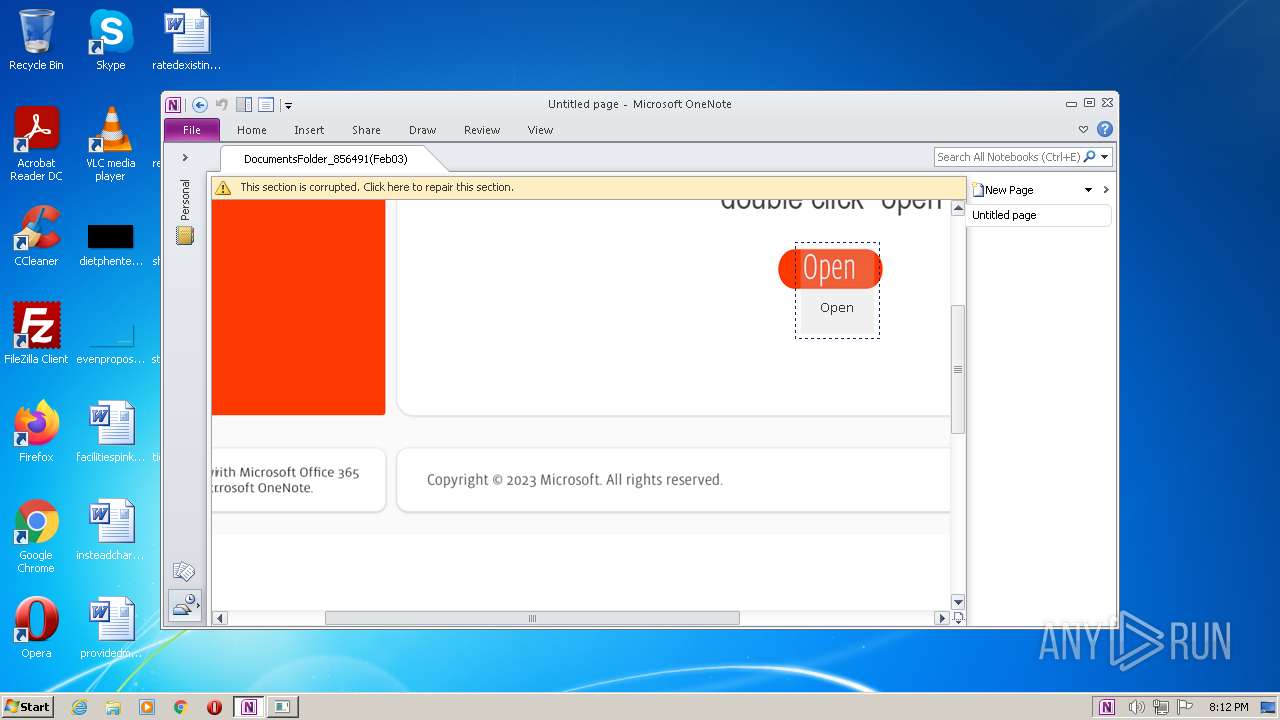Click the OneNote app icon in title bar
The image size is (1280, 720).
coord(174,104)
